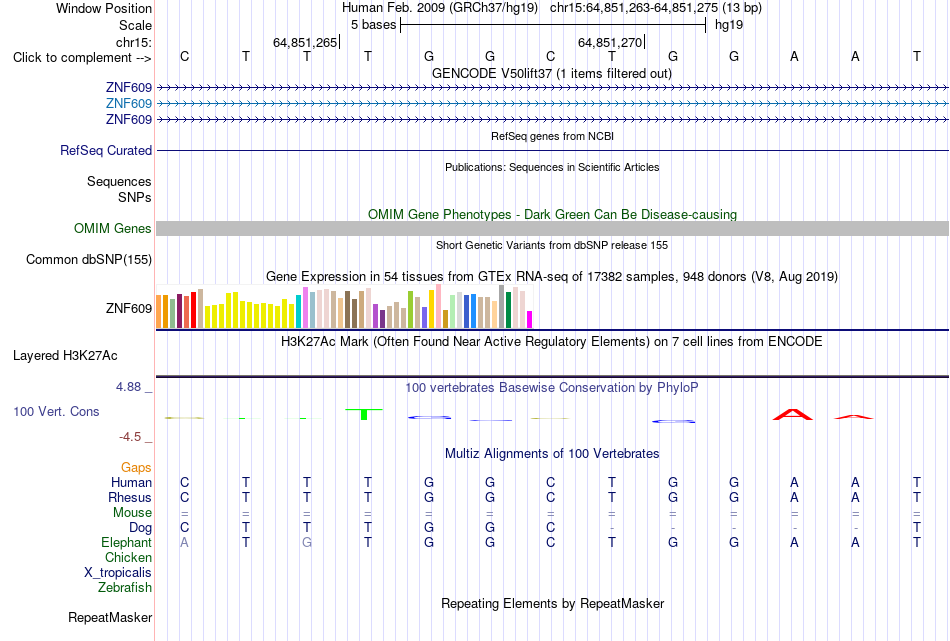The height and width of the screenshot is (641, 950).
Task: Click the hg19 label beside scale bar
Action: [x=729, y=25]
